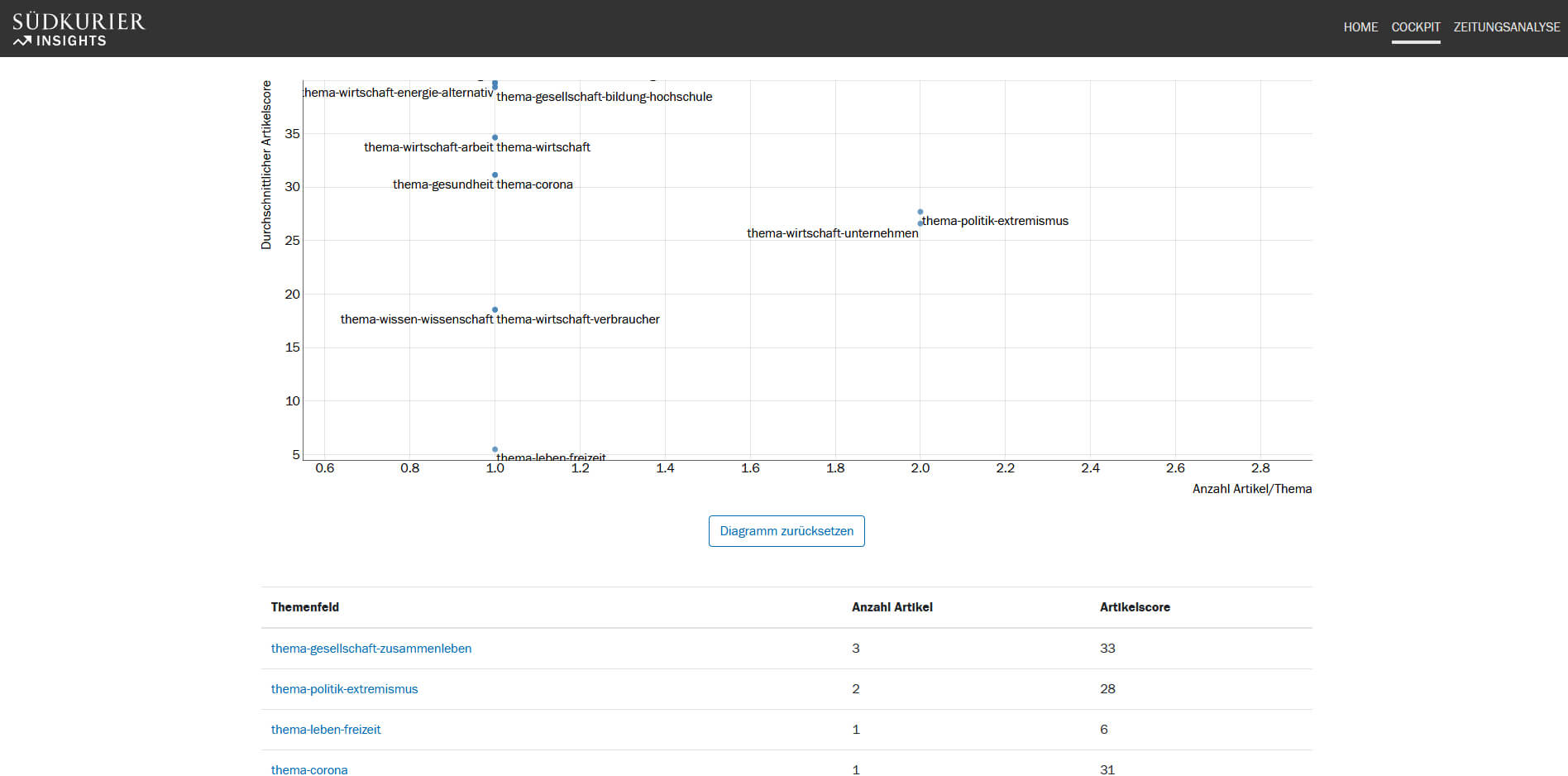Open thema-leben-freizeit link in table

[326, 730]
